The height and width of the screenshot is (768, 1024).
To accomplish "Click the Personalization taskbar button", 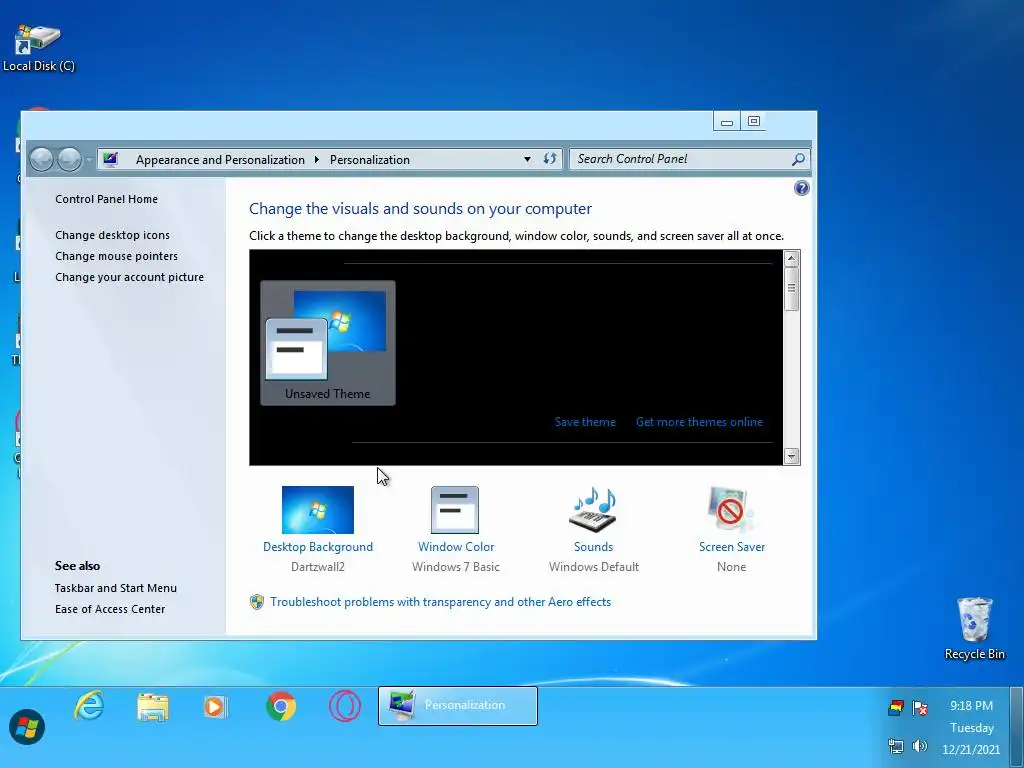I will (x=458, y=705).
